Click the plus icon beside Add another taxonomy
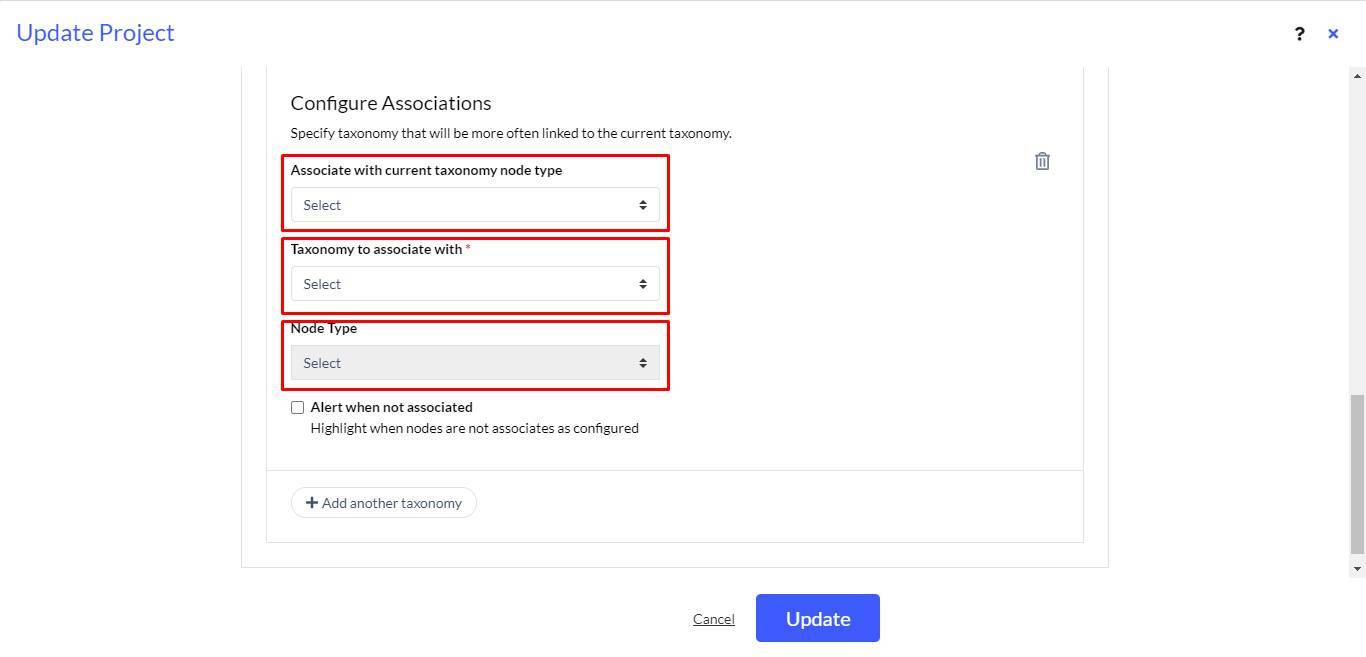This screenshot has height=657, width=1366. pyautogui.click(x=312, y=503)
